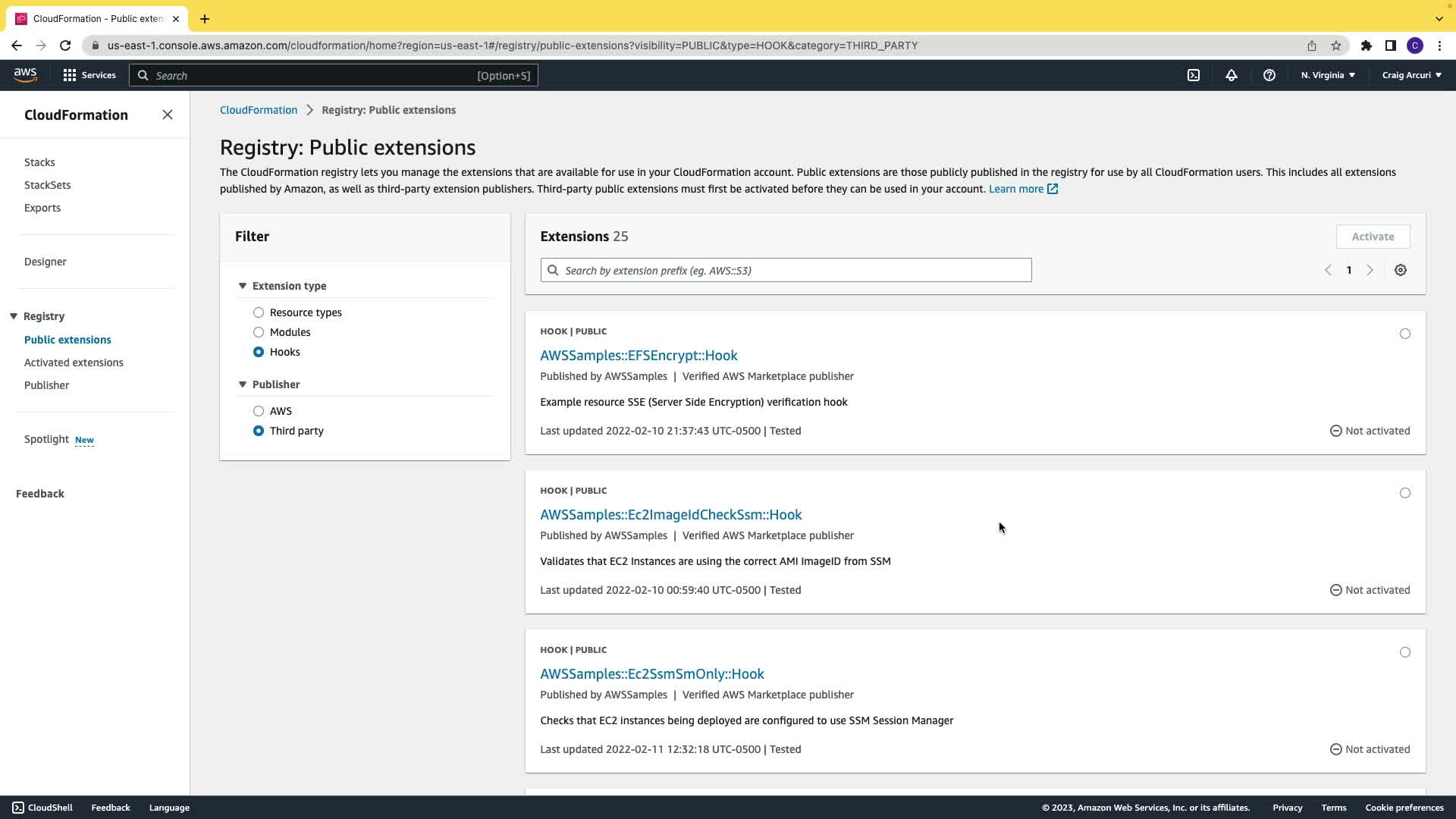This screenshot has height=819, width=1456.
Task: Select the Resource types radio button
Action: (x=259, y=312)
